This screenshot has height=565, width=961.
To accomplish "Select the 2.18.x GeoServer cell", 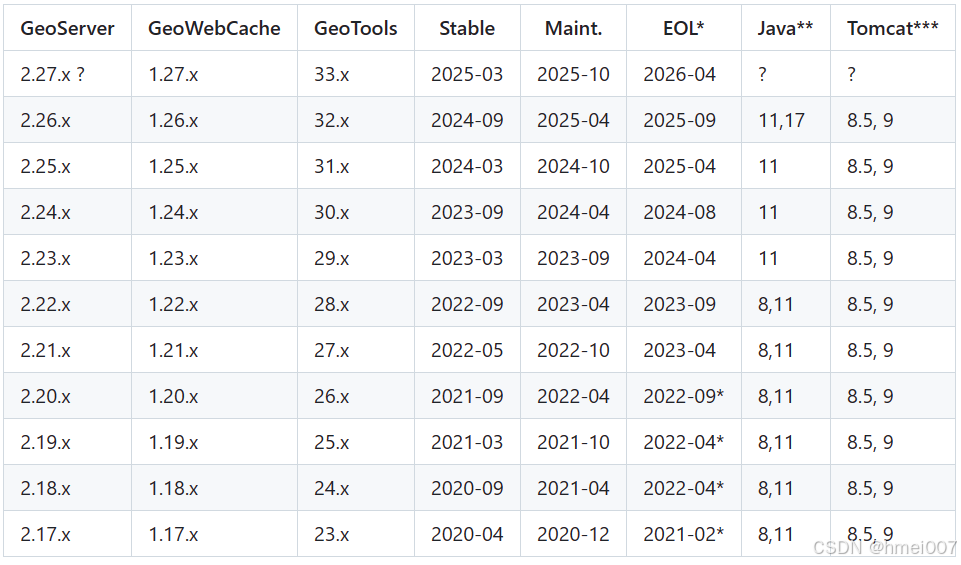I will pos(67,488).
